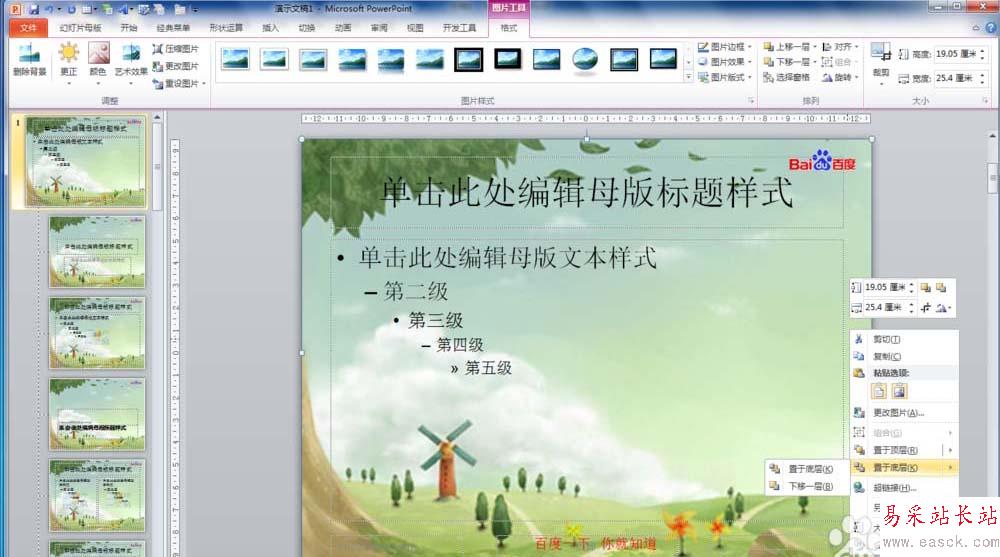This screenshot has height=557, width=1000.
Task: Expand the Reset Picture (重设图片) dropdown arrow
Action: click(x=204, y=84)
